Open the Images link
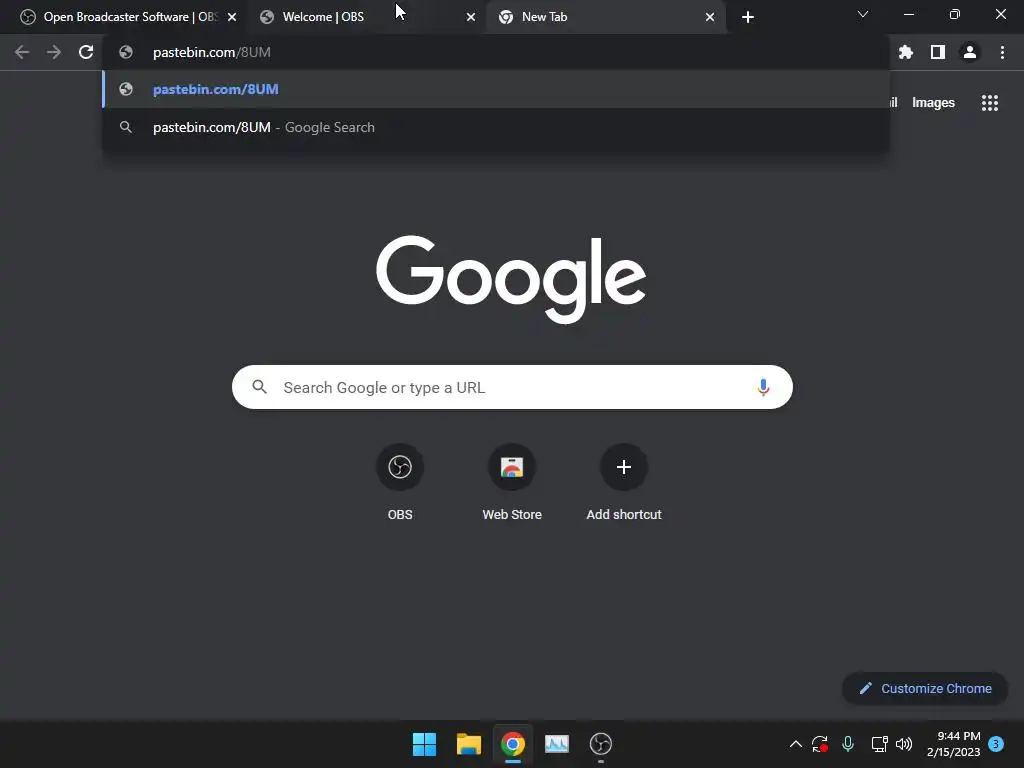This screenshot has height=768, width=1024. tap(933, 103)
